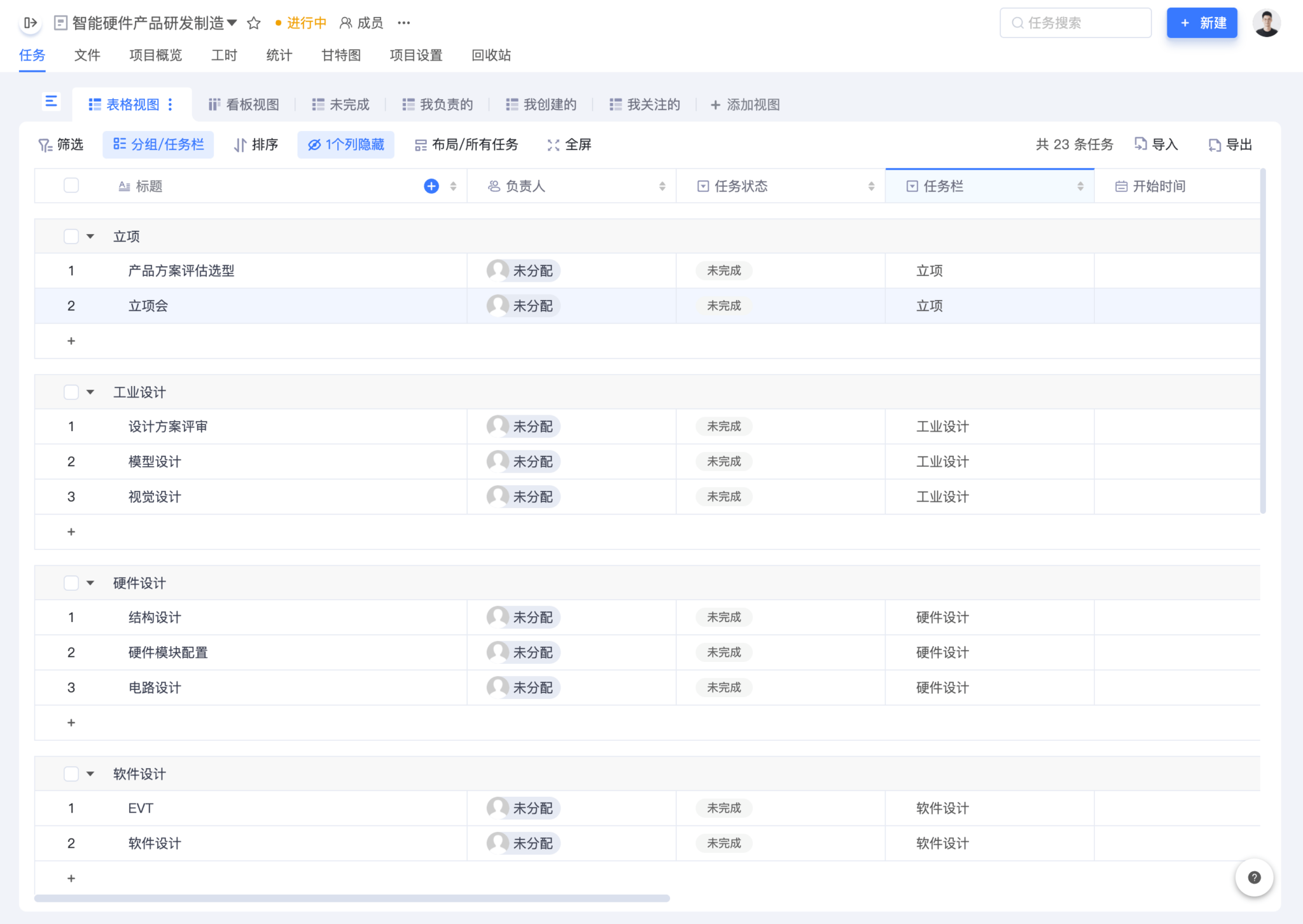1303x924 pixels.
Task: Toggle the view list panel icon
Action: 51,102
